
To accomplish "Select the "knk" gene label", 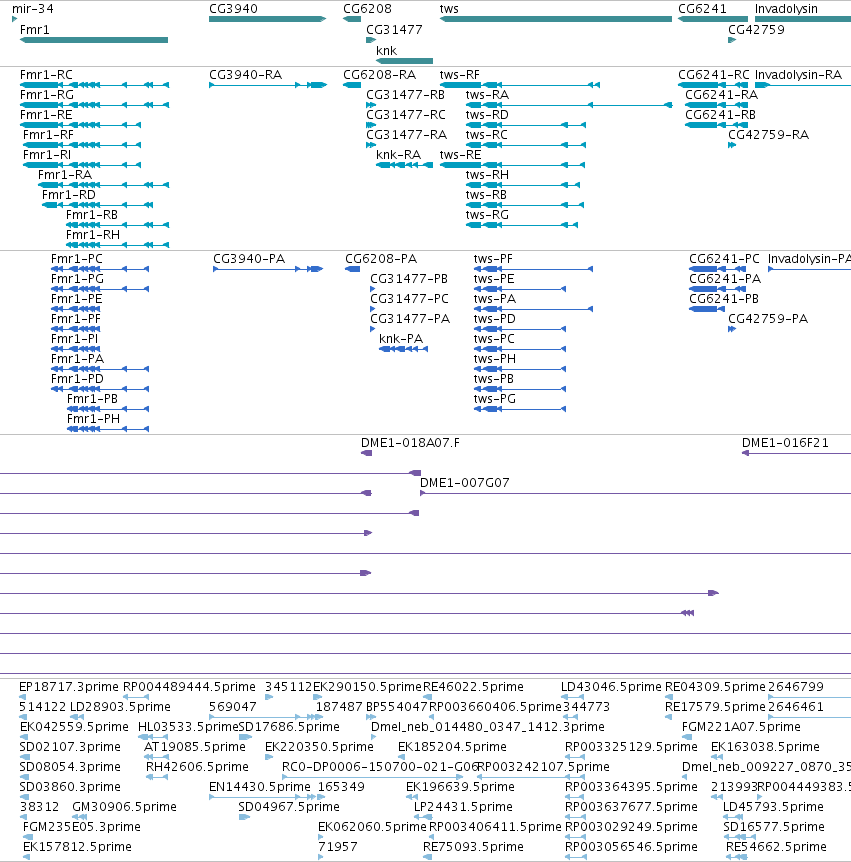I will pos(386,51).
